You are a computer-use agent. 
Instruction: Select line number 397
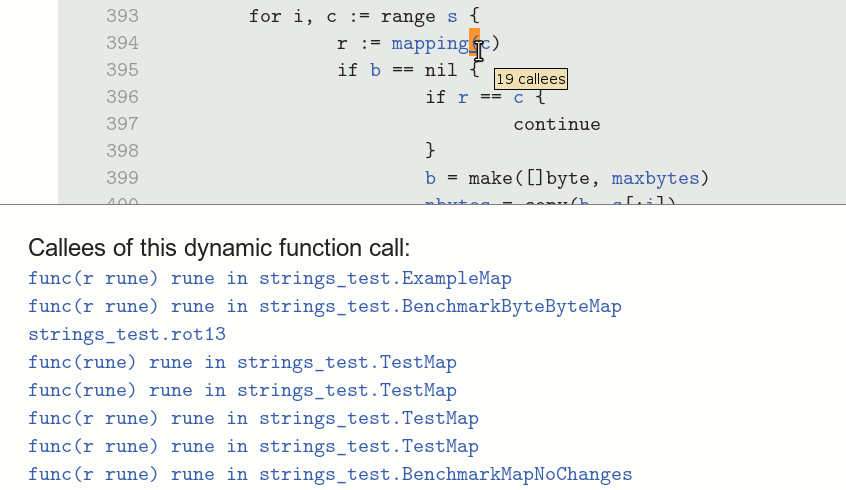[122, 124]
